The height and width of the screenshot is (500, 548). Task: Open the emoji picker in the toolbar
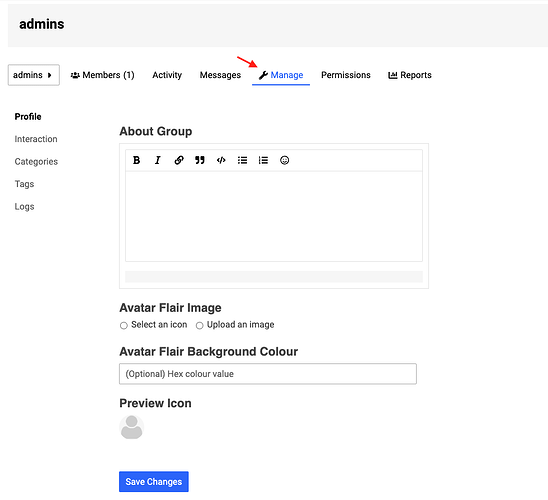point(284,160)
